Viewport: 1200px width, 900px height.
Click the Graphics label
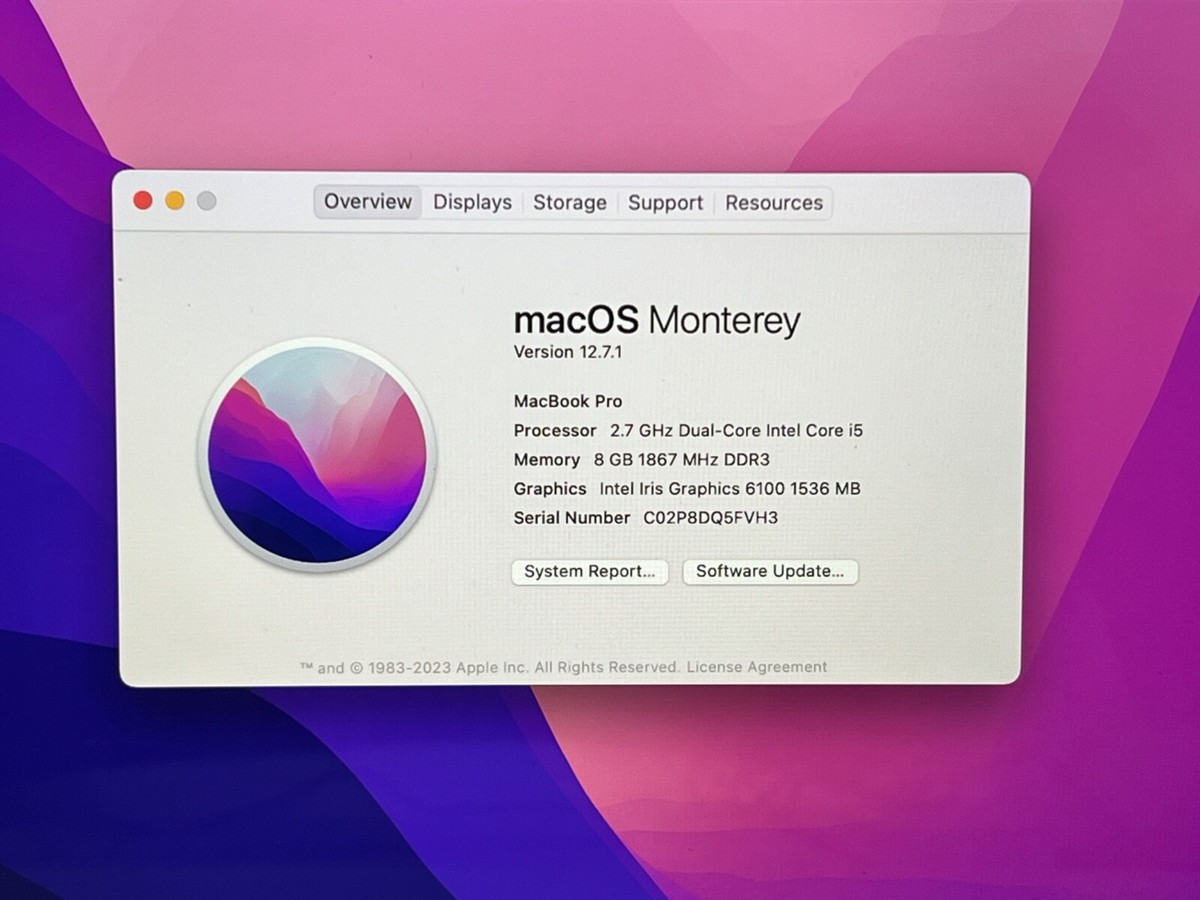pyautogui.click(x=550, y=489)
